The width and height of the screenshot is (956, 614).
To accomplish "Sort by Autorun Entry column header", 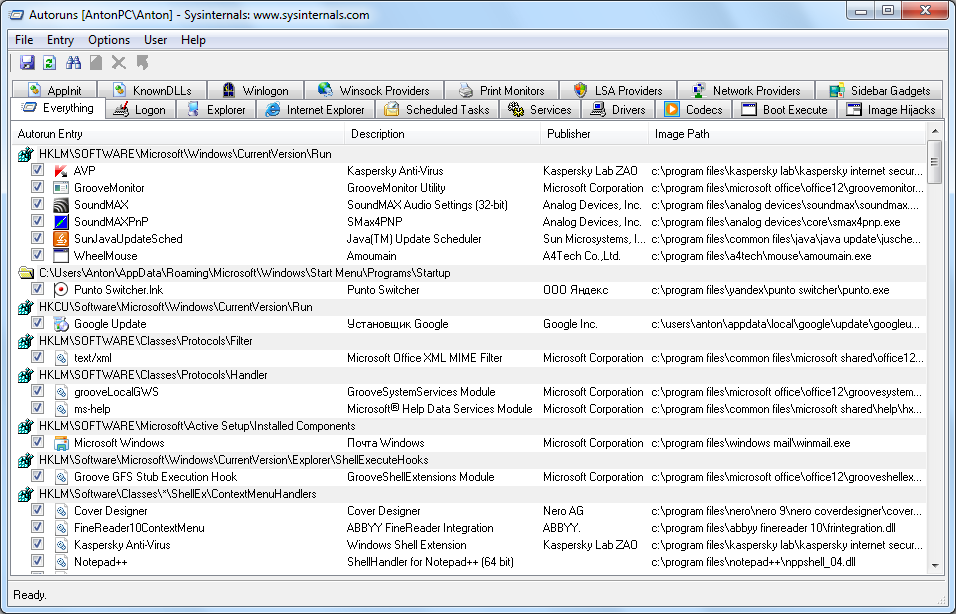I will (x=178, y=134).
